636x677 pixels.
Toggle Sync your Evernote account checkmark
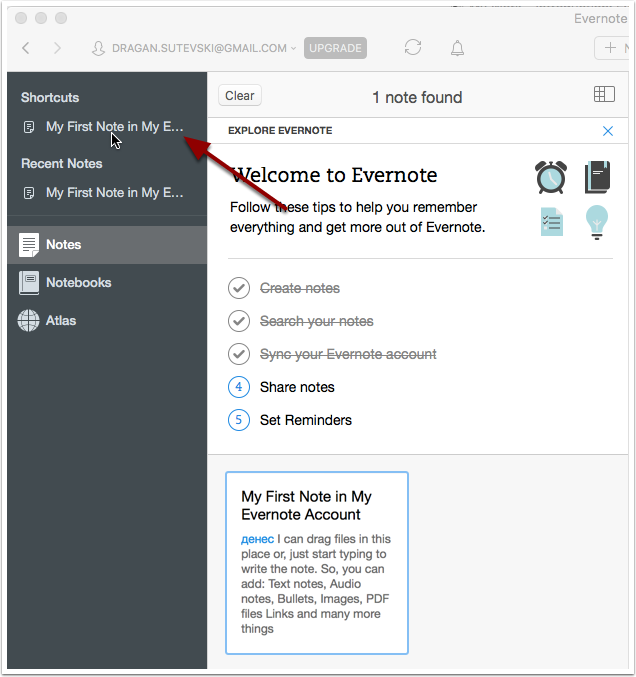click(x=239, y=355)
